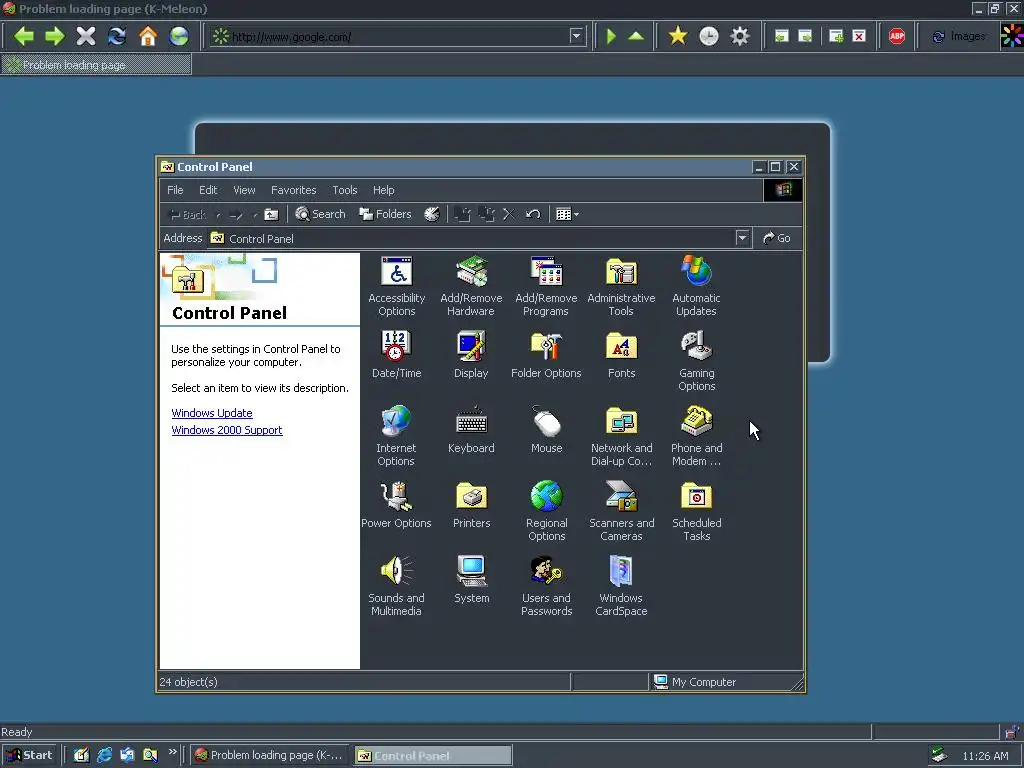Viewport: 1024px width, 768px height.
Task: Open File menu in Control Panel
Action: pos(175,190)
